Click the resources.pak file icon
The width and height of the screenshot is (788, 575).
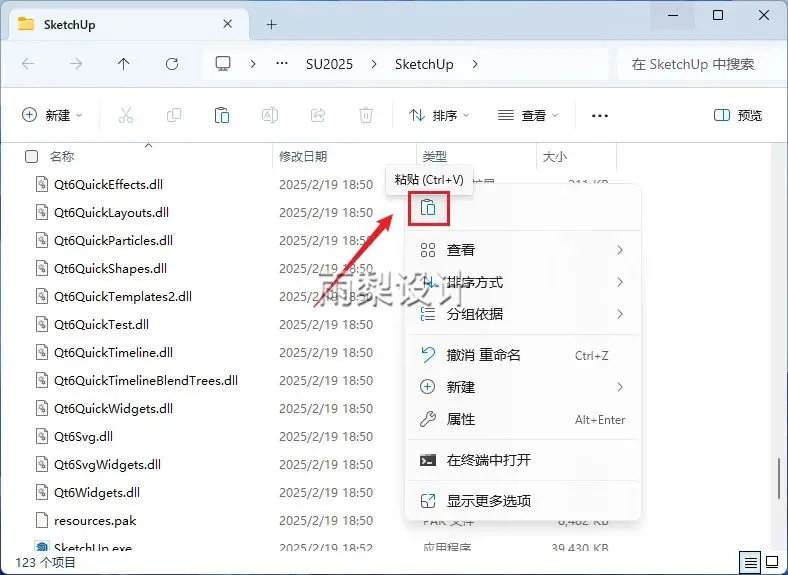point(42,520)
